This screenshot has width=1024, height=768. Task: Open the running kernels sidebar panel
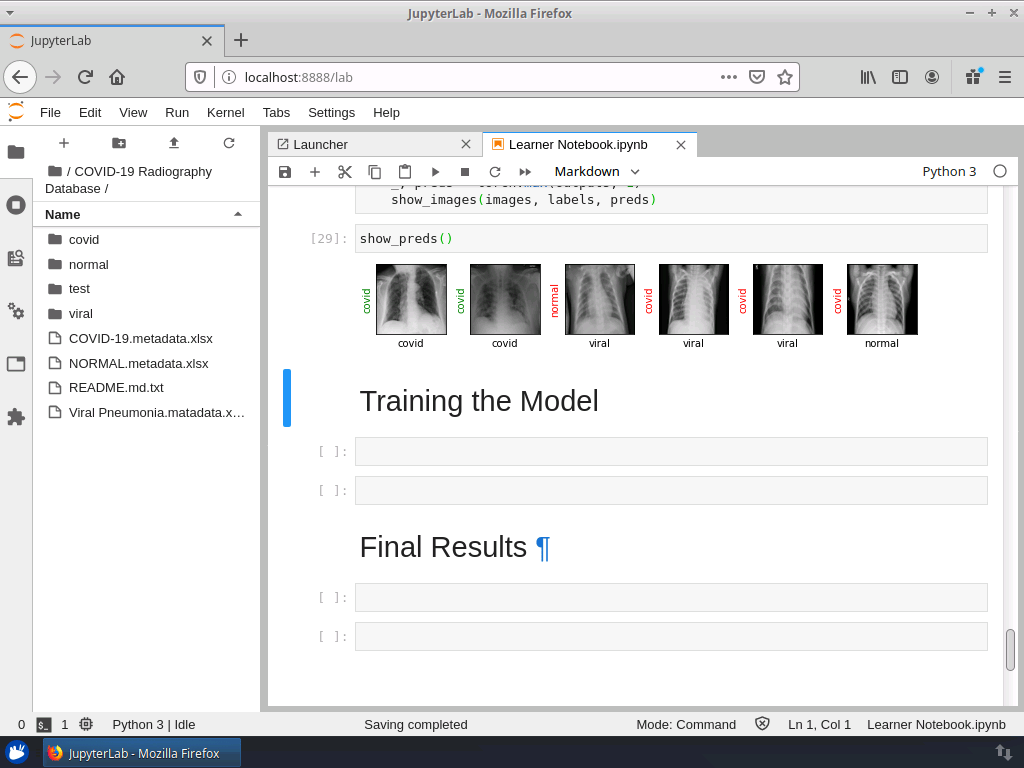click(16, 206)
